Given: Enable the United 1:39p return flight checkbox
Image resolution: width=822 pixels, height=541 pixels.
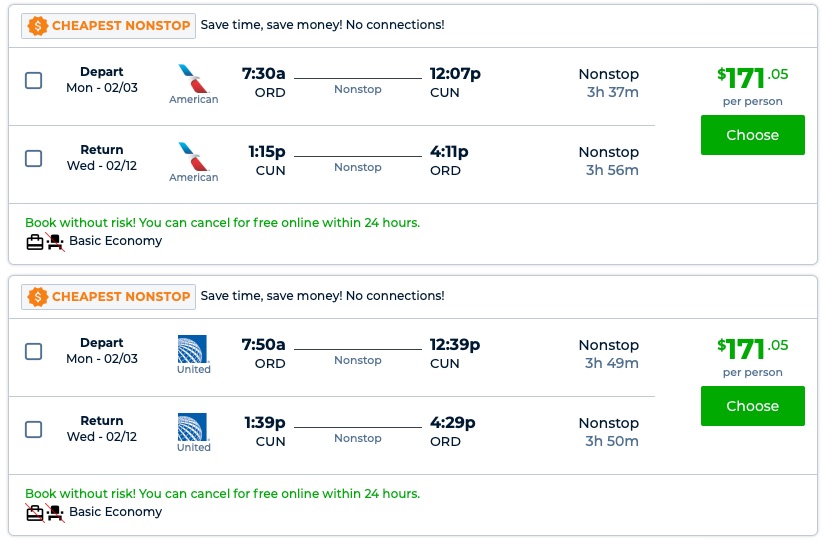Looking at the screenshot, I should (x=34, y=429).
